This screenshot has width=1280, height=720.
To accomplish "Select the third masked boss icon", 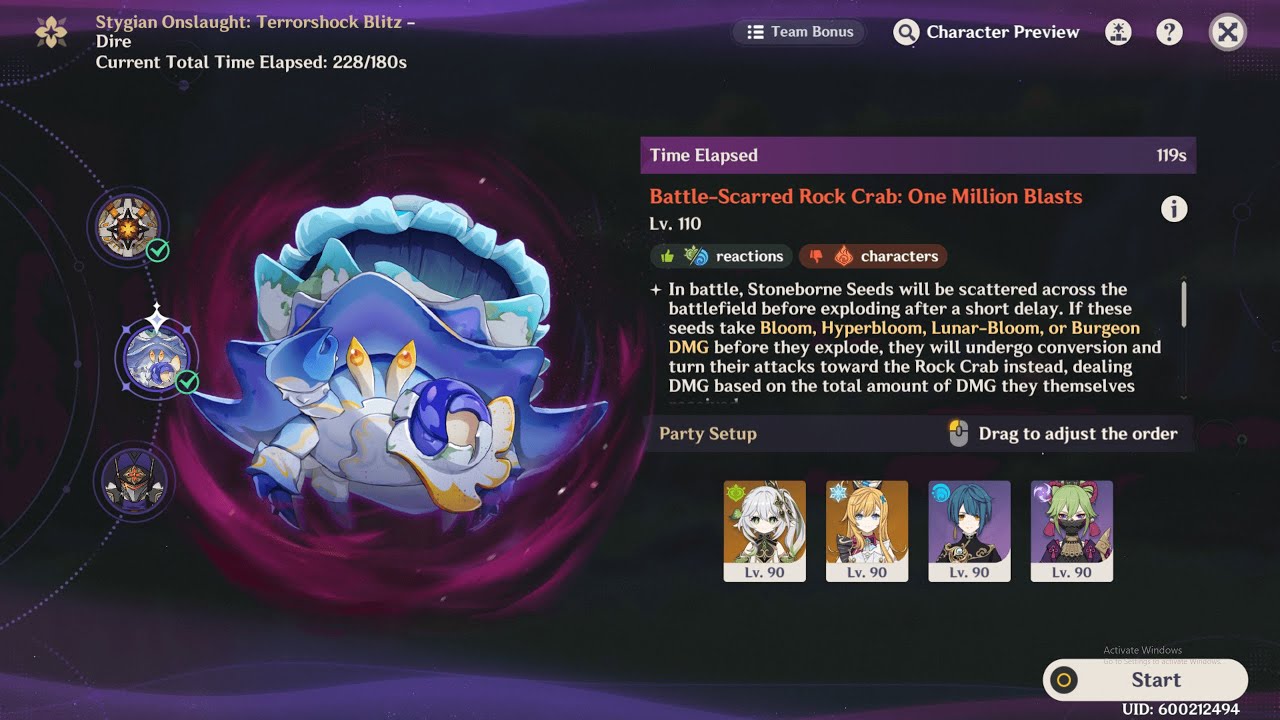I will tap(134, 482).
